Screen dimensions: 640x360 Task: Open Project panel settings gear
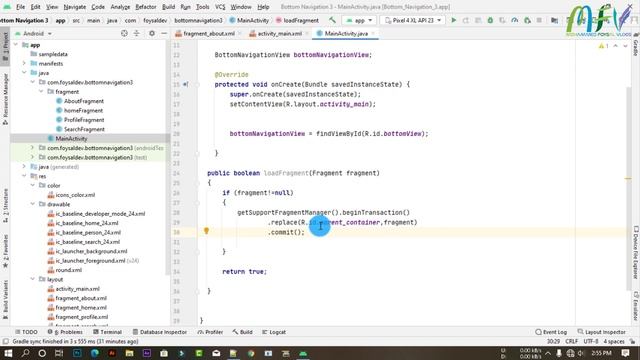tap(151, 33)
